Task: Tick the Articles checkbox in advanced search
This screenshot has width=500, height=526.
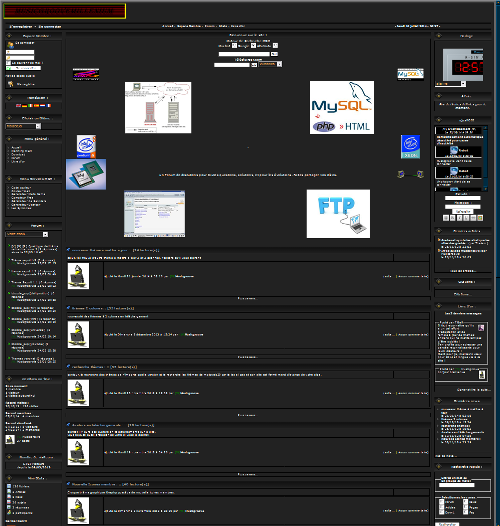Action: (x=442, y=507)
